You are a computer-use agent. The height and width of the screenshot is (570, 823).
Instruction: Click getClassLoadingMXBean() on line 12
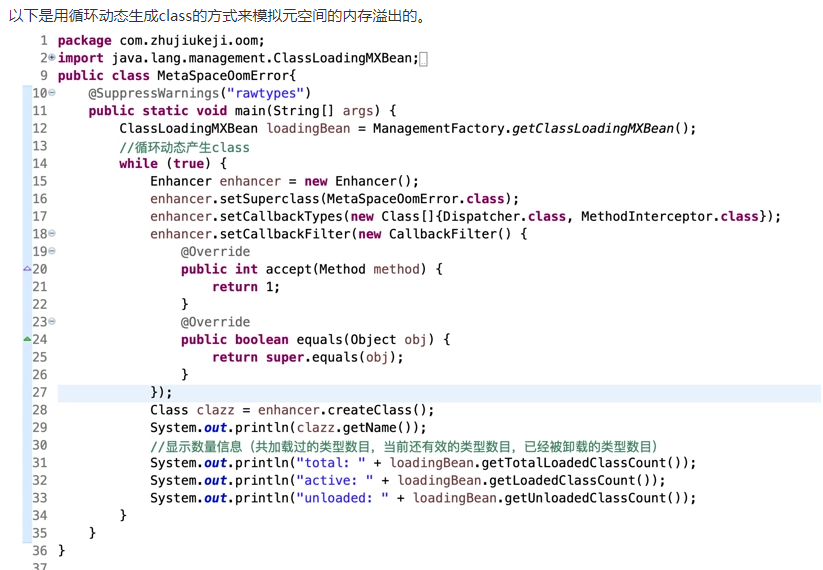[599, 129]
